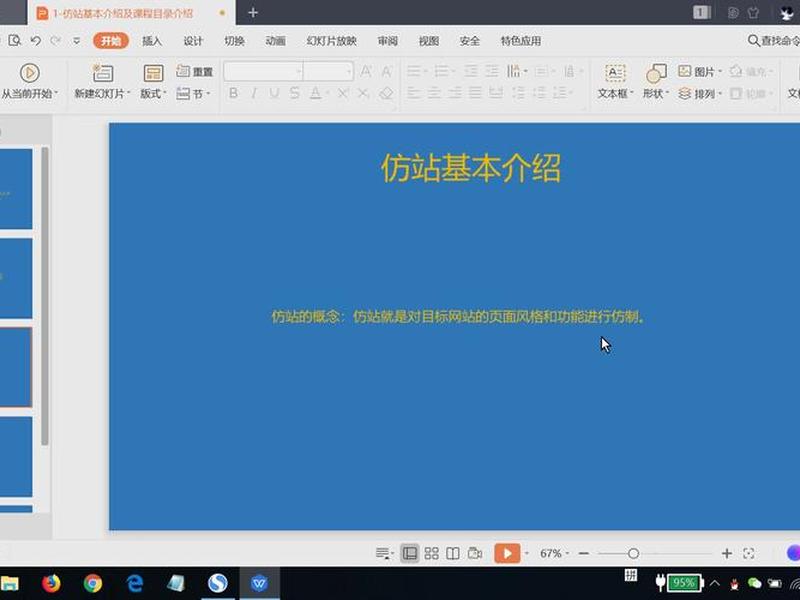Viewport: 800px width, 600px height.
Task: Open the font name combo box
Action: pos(263,71)
